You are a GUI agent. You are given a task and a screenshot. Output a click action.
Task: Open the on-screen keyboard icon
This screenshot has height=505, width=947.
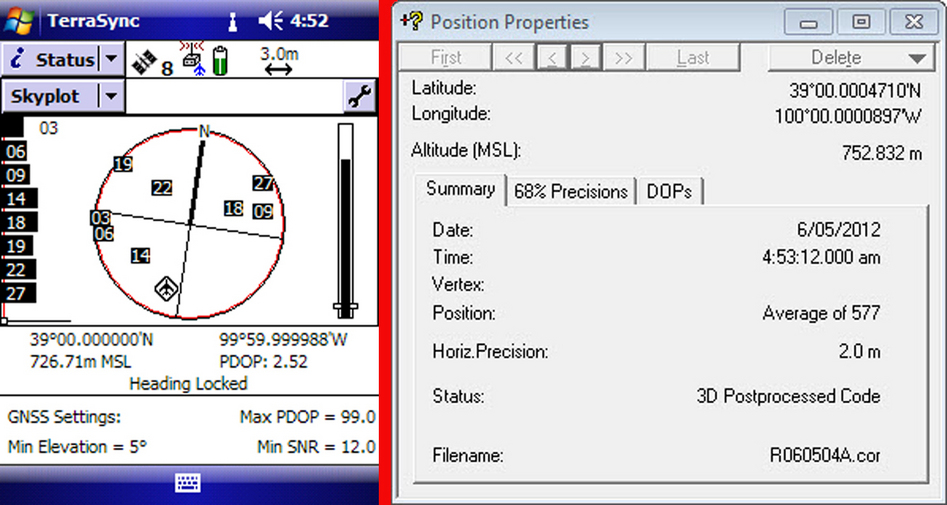coord(188,483)
